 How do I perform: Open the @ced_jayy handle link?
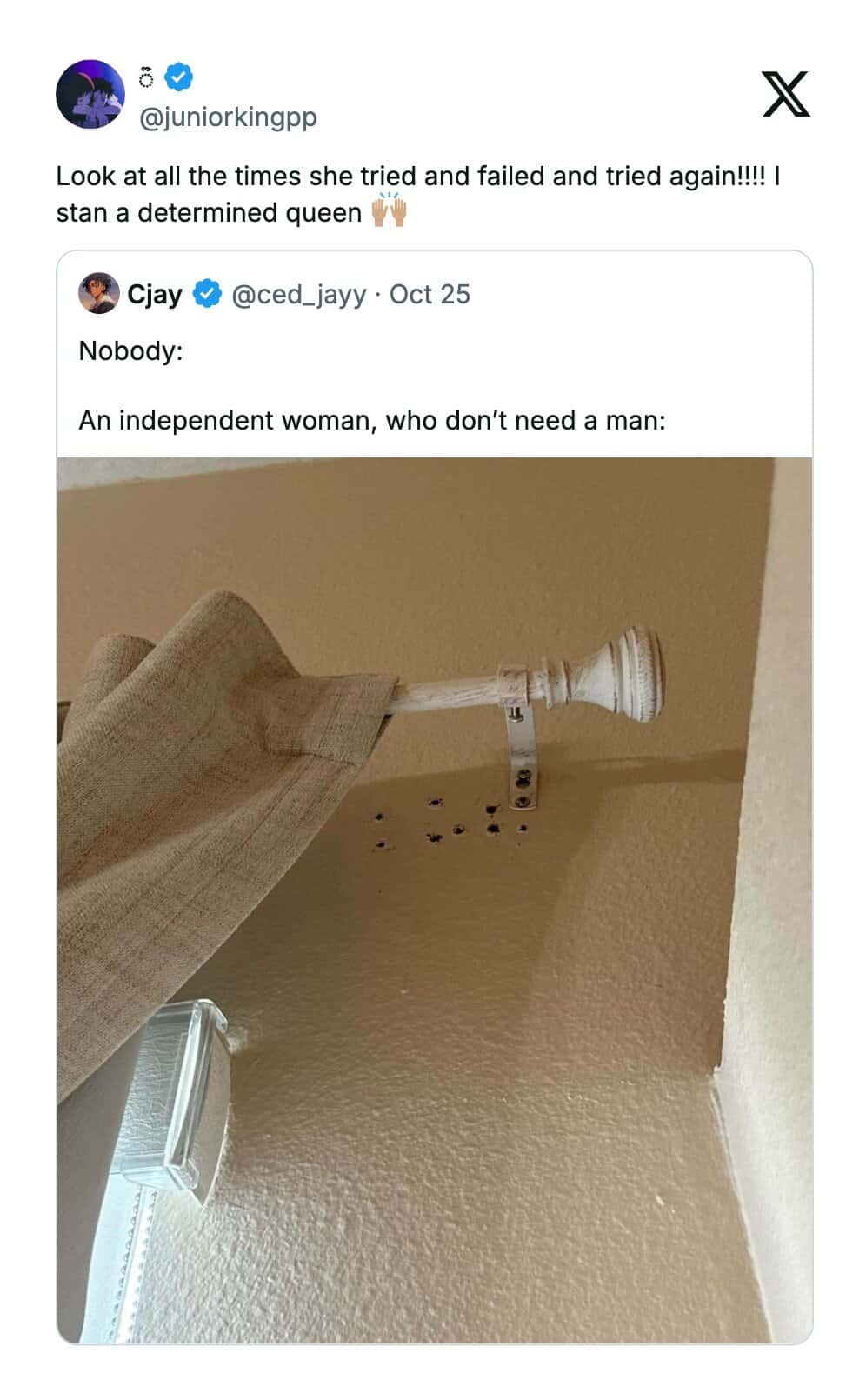[x=298, y=295]
